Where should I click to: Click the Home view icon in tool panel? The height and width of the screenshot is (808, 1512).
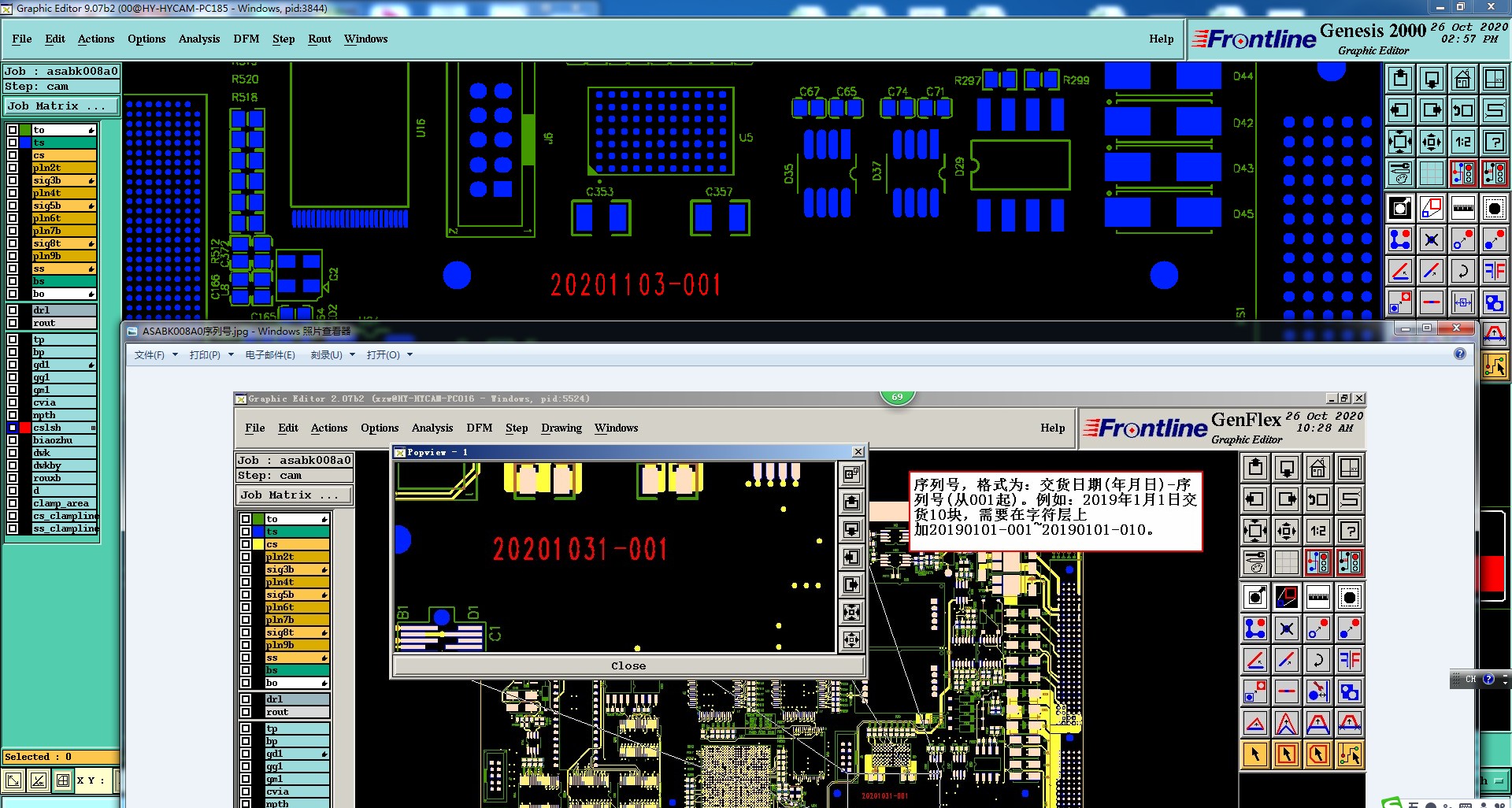coord(1462,79)
